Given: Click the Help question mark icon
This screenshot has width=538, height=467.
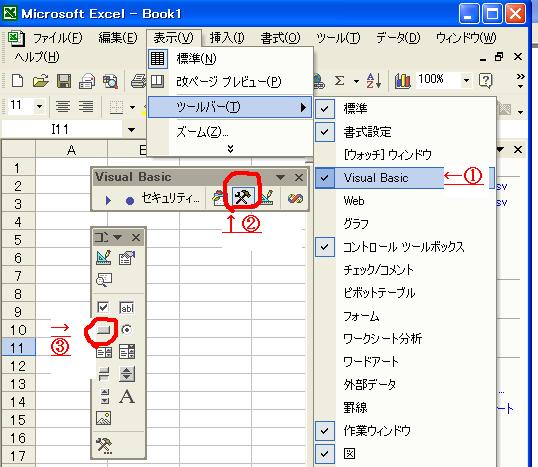Looking at the screenshot, I should tap(486, 81).
